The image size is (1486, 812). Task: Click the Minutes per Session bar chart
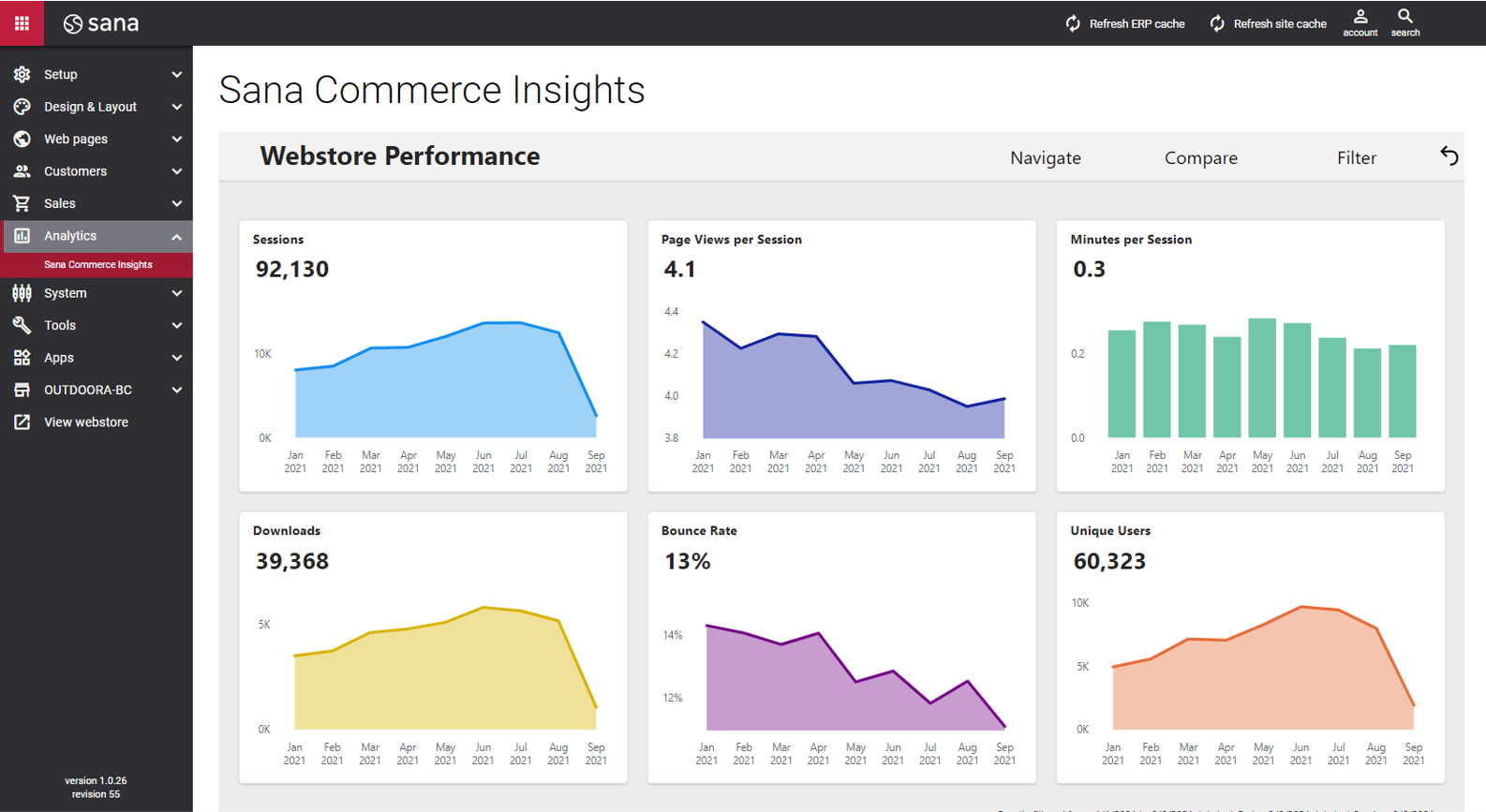point(1262,379)
